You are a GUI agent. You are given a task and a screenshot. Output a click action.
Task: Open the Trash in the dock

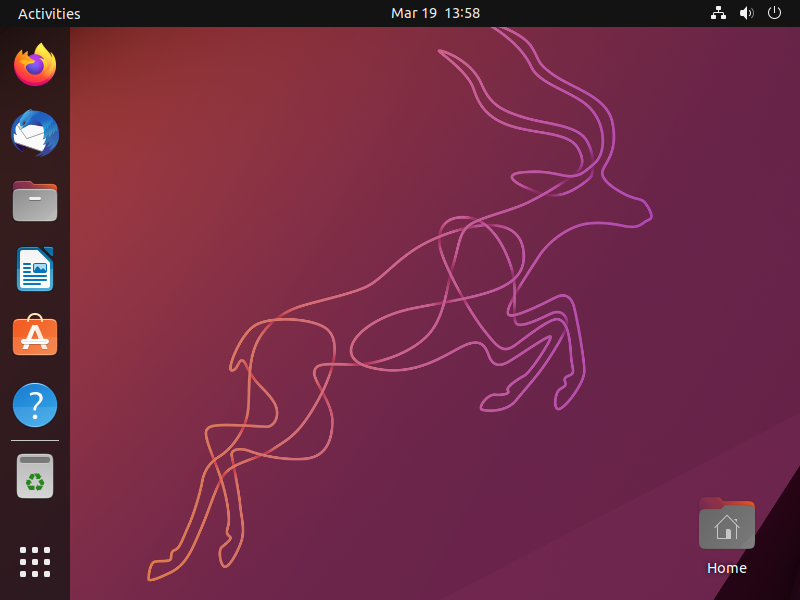[35, 476]
